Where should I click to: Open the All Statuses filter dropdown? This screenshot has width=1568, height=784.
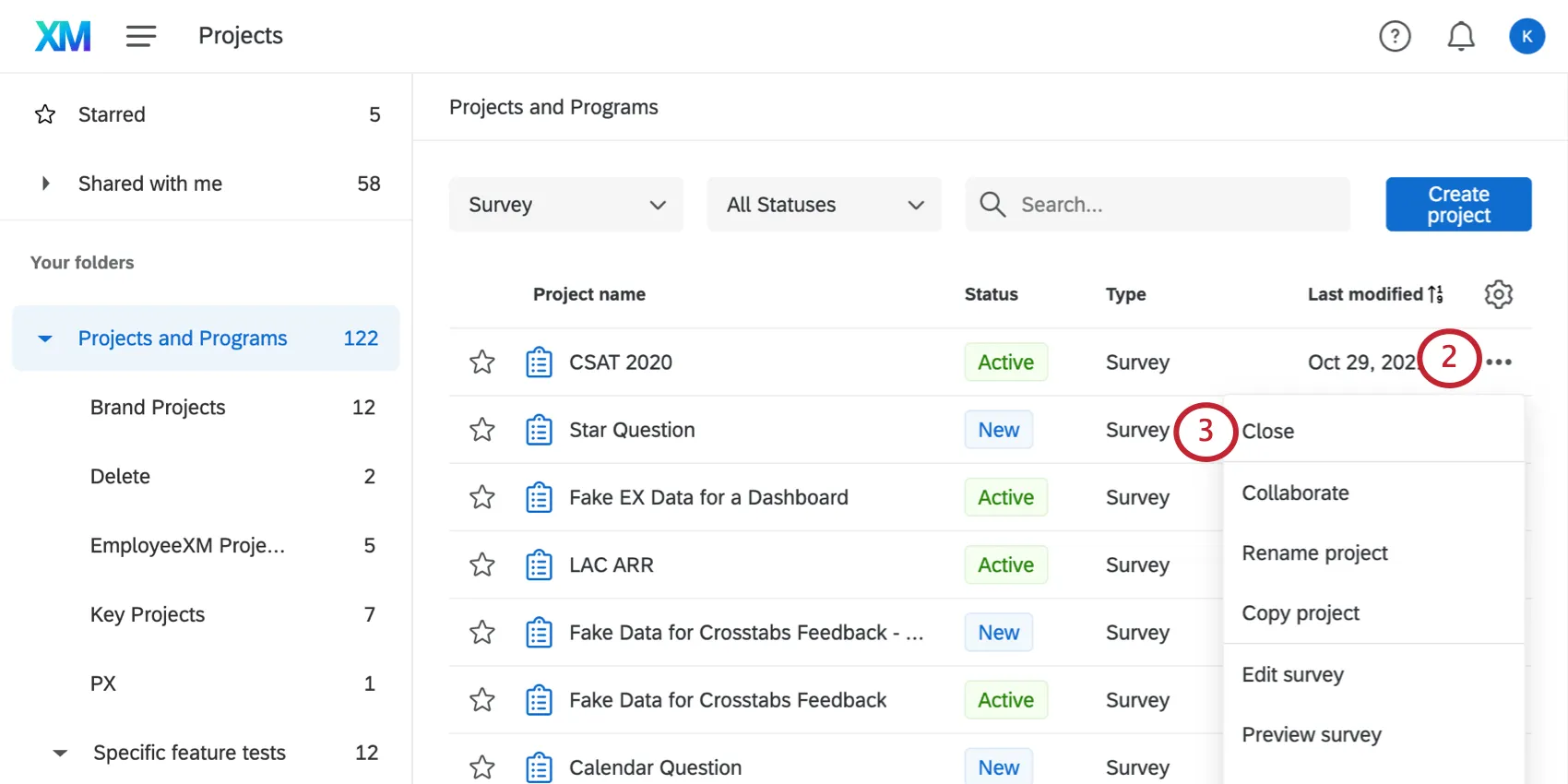point(824,205)
